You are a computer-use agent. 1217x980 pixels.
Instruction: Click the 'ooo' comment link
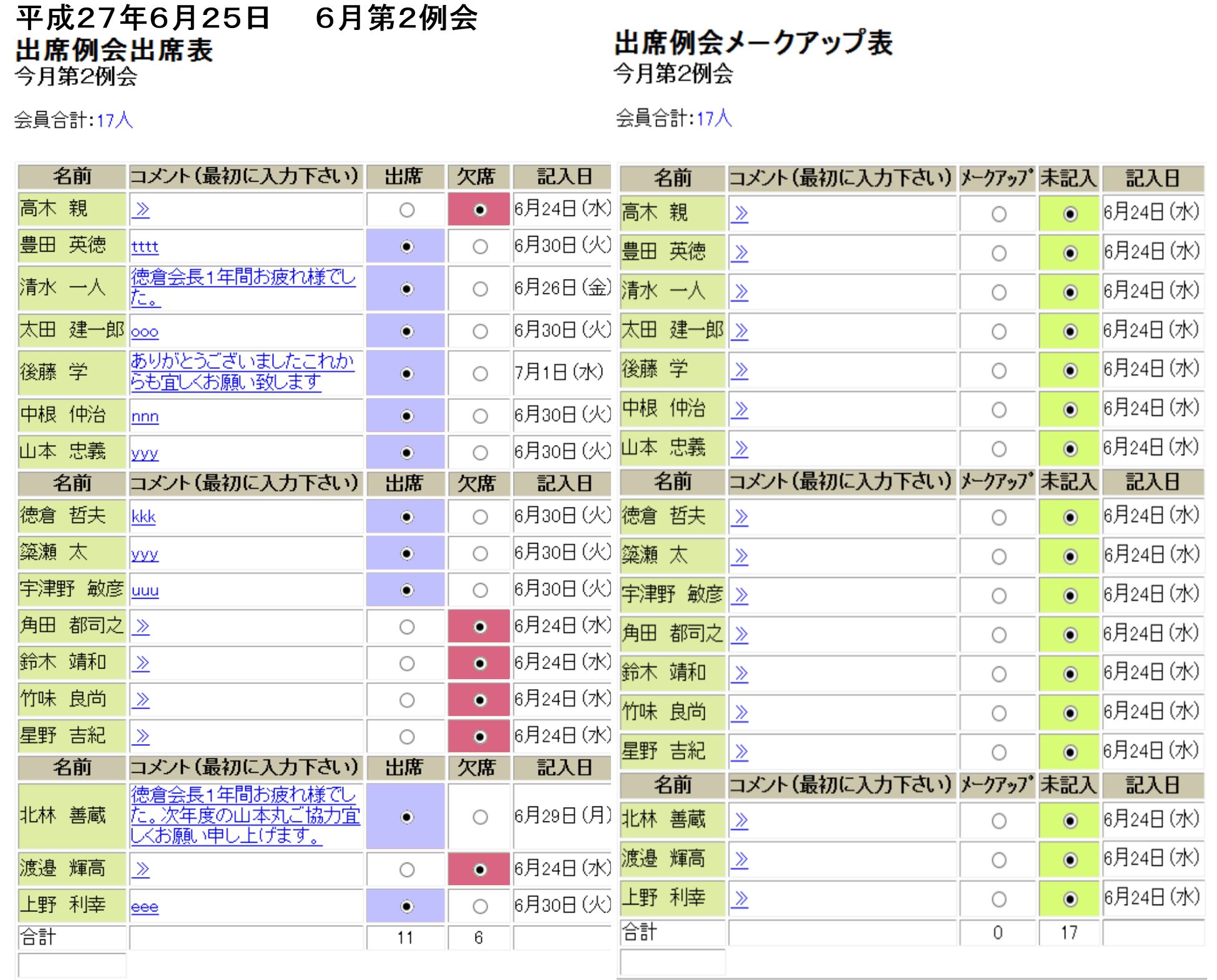tap(145, 331)
